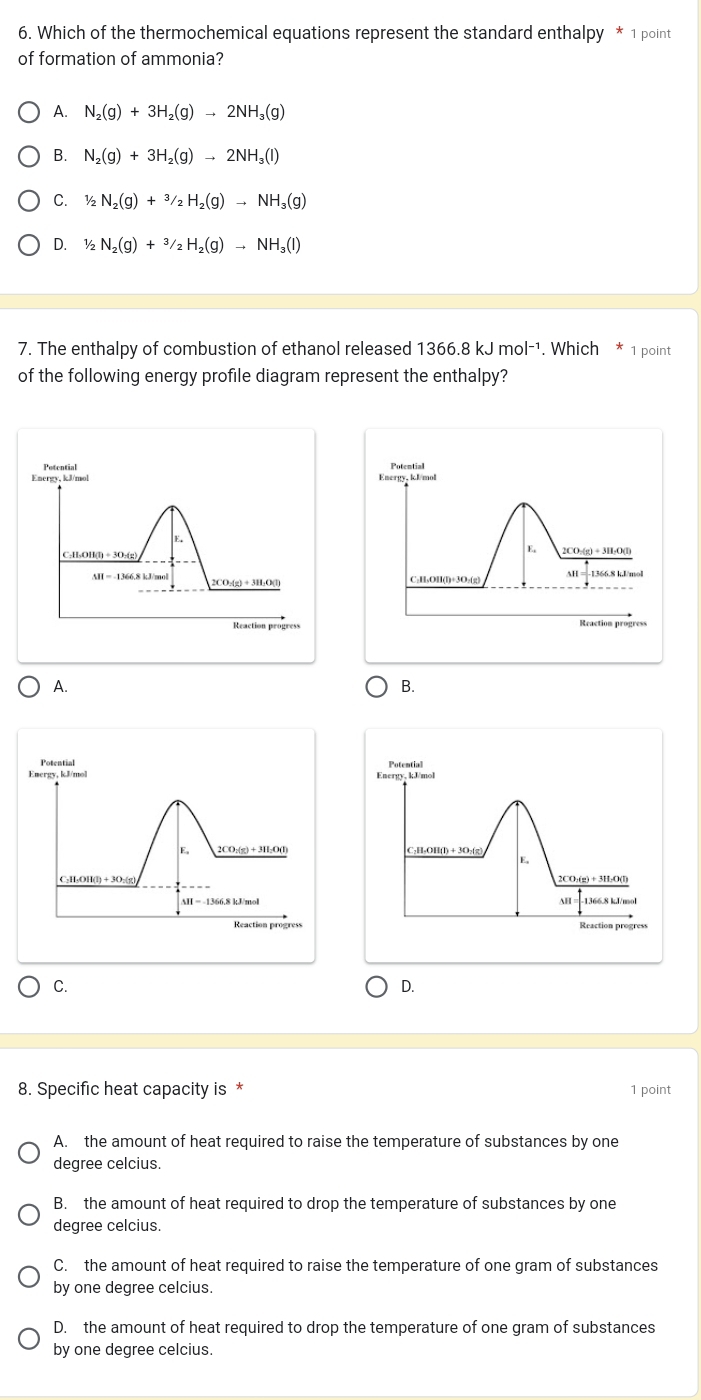View the diagram C image enlarged
The height and width of the screenshot is (1400, 701).
point(166,845)
